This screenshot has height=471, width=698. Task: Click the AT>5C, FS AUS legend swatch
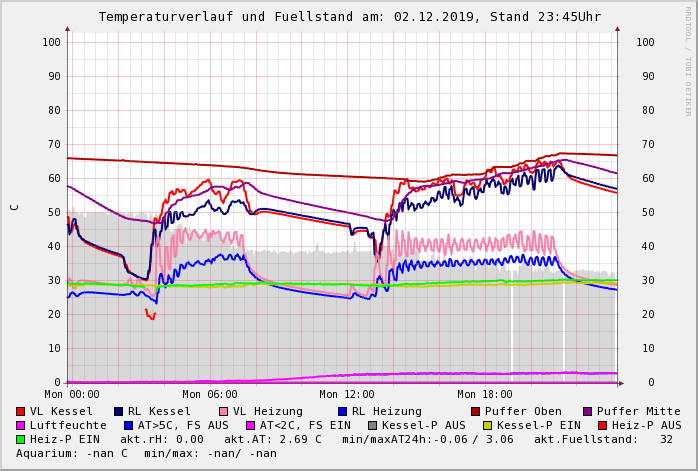tap(128, 425)
